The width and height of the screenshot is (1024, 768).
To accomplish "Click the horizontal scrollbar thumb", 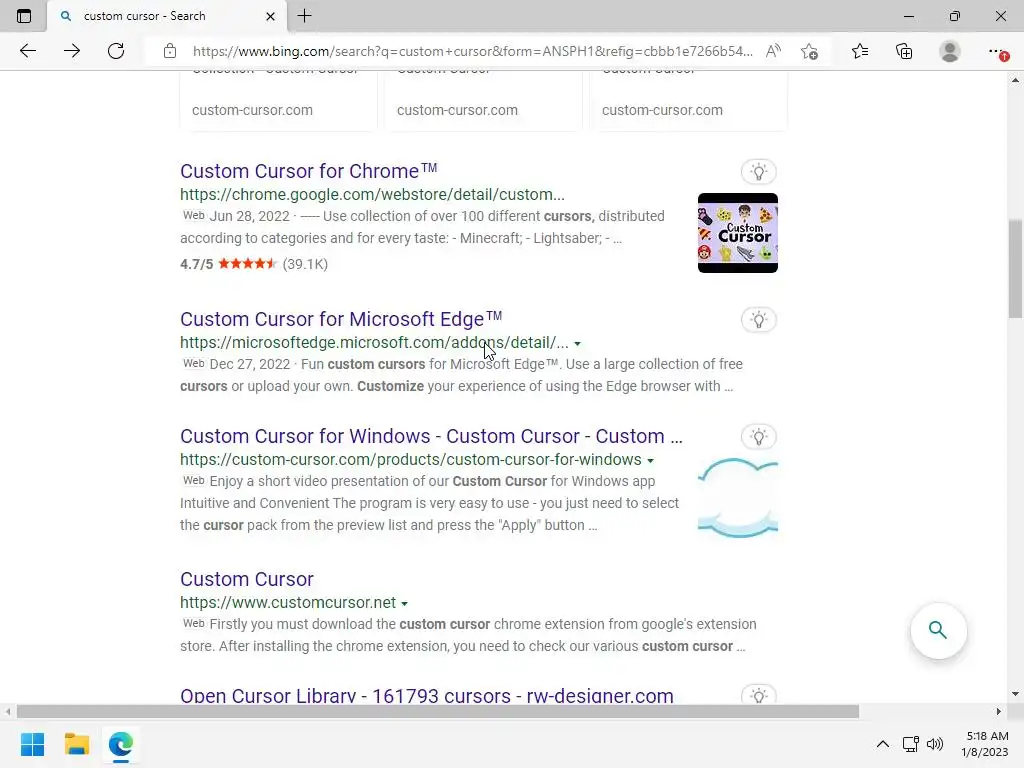I will 438,711.
